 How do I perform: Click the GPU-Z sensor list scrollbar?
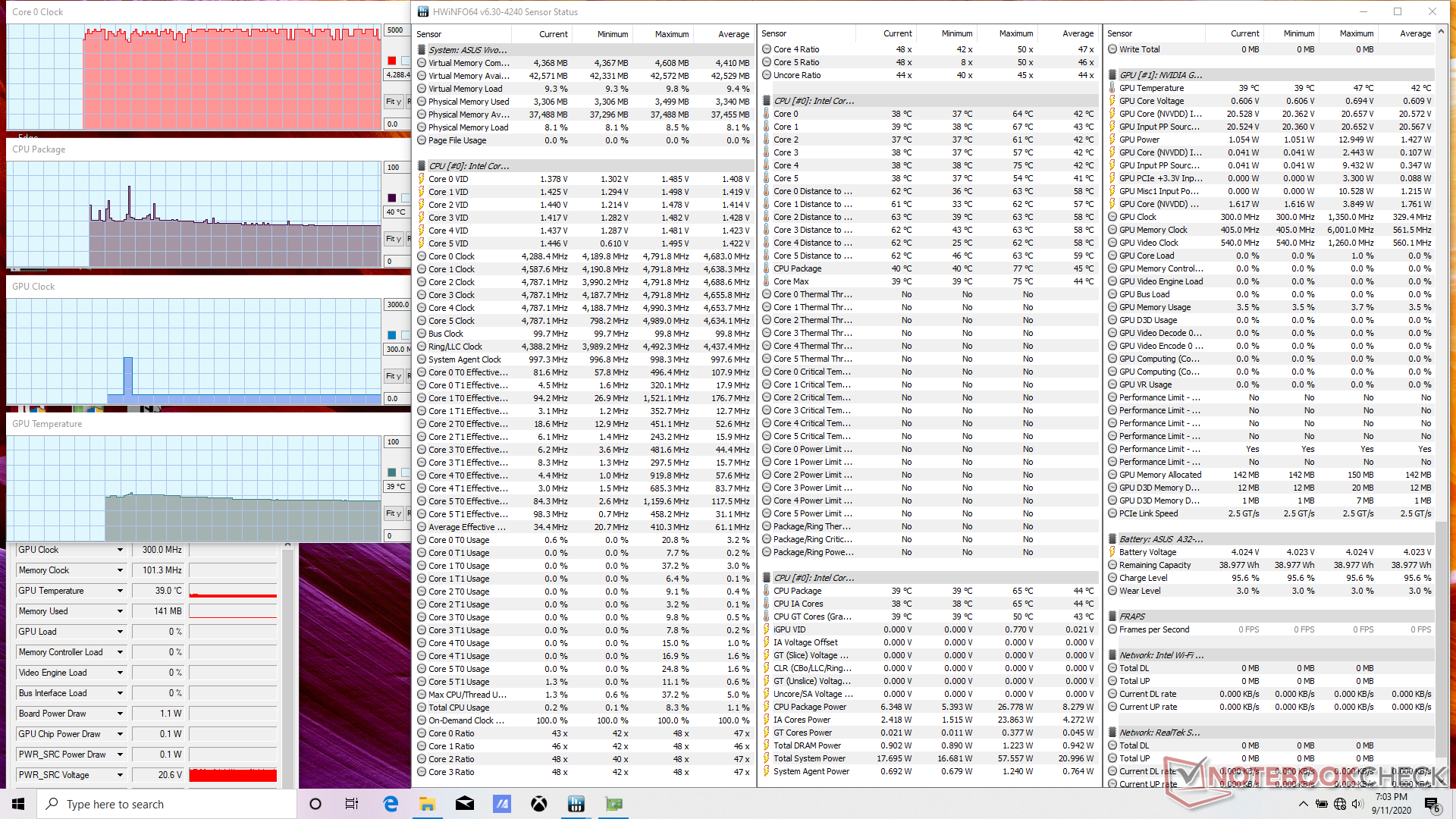point(287,666)
